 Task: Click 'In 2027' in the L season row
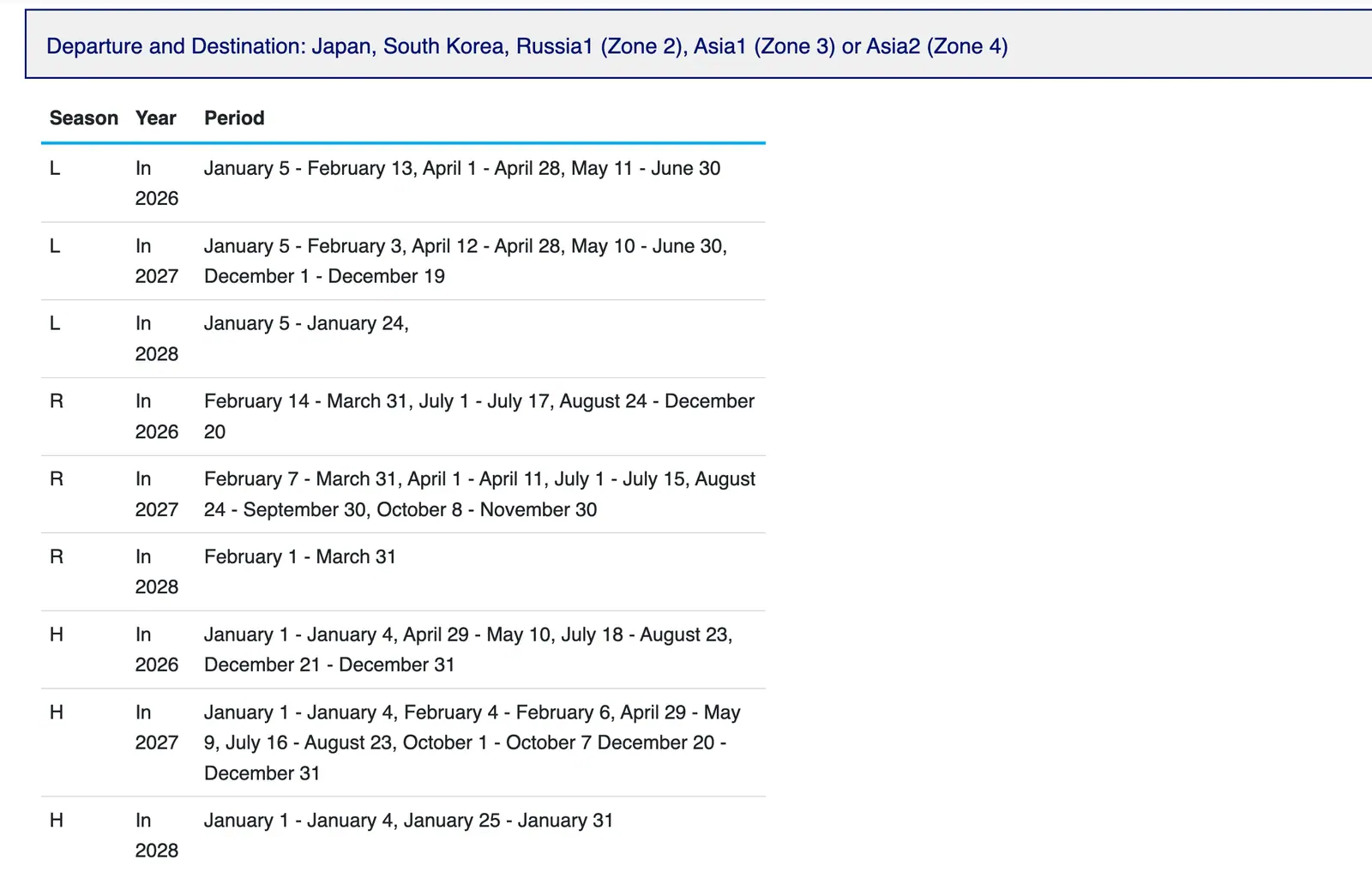click(157, 262)
